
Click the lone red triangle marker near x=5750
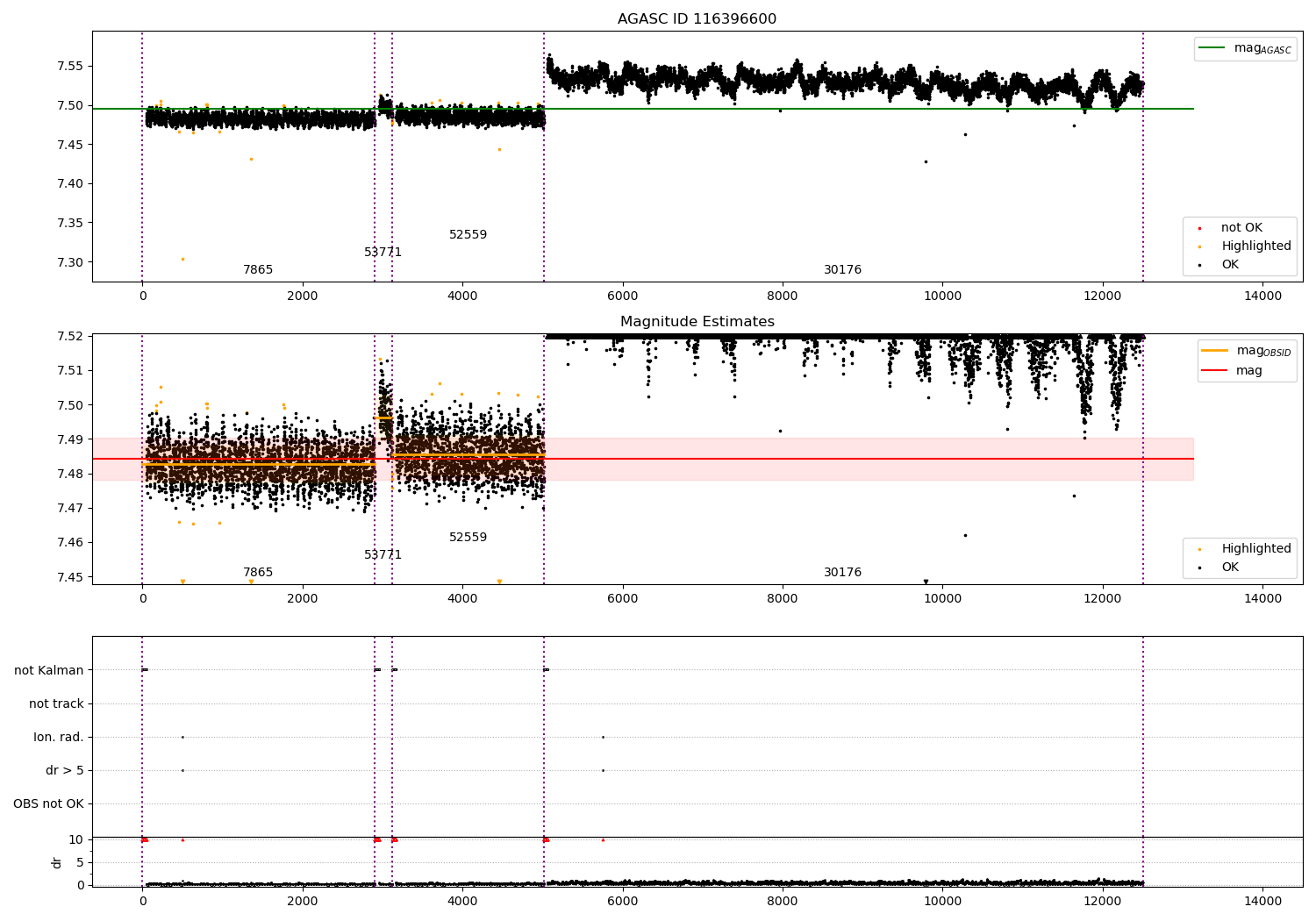603,839
